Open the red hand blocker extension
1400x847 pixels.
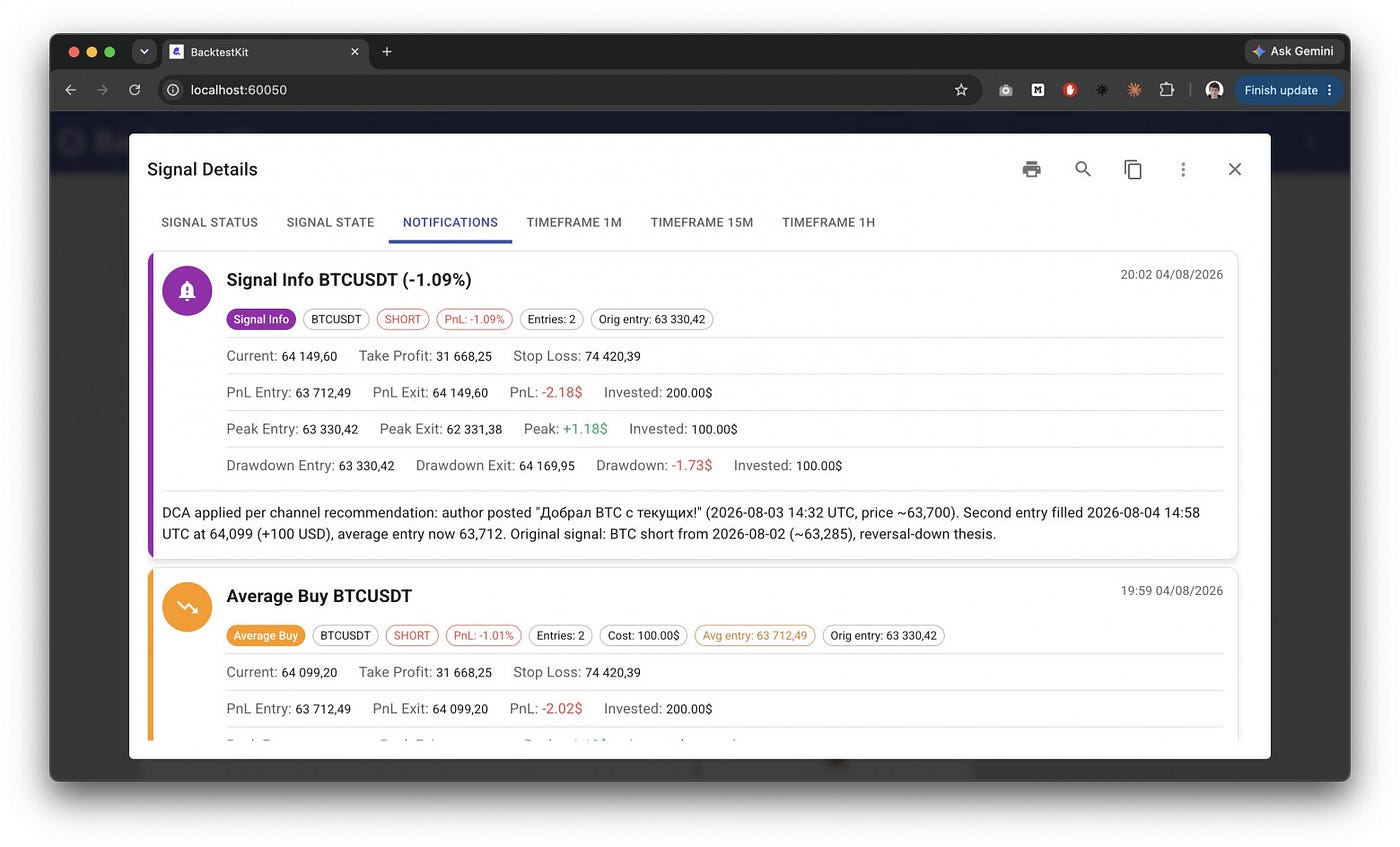pos(1070,90)
